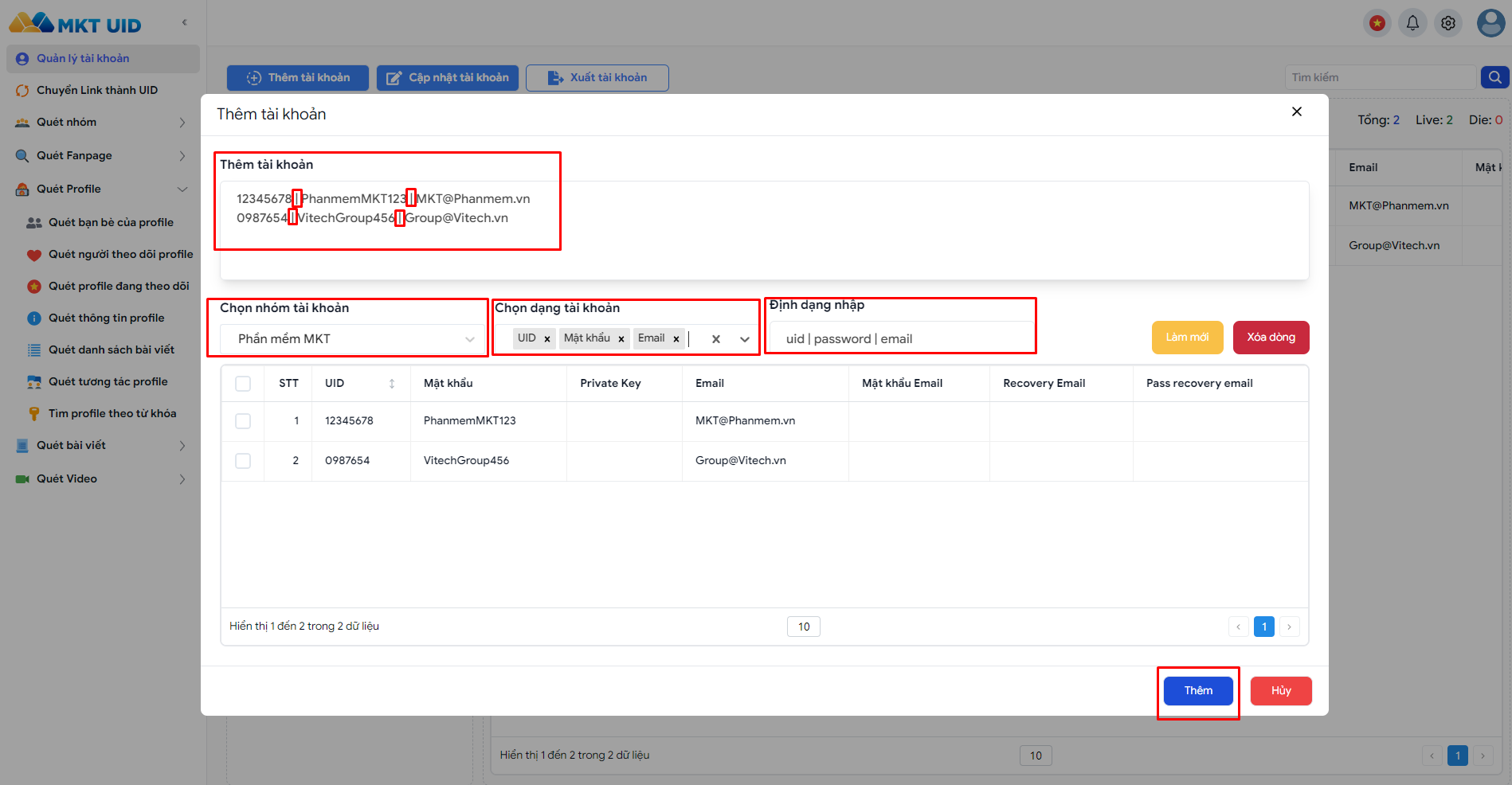
Task: Click the Xuất tài khoản button
Action: click(x=597, y=78)
